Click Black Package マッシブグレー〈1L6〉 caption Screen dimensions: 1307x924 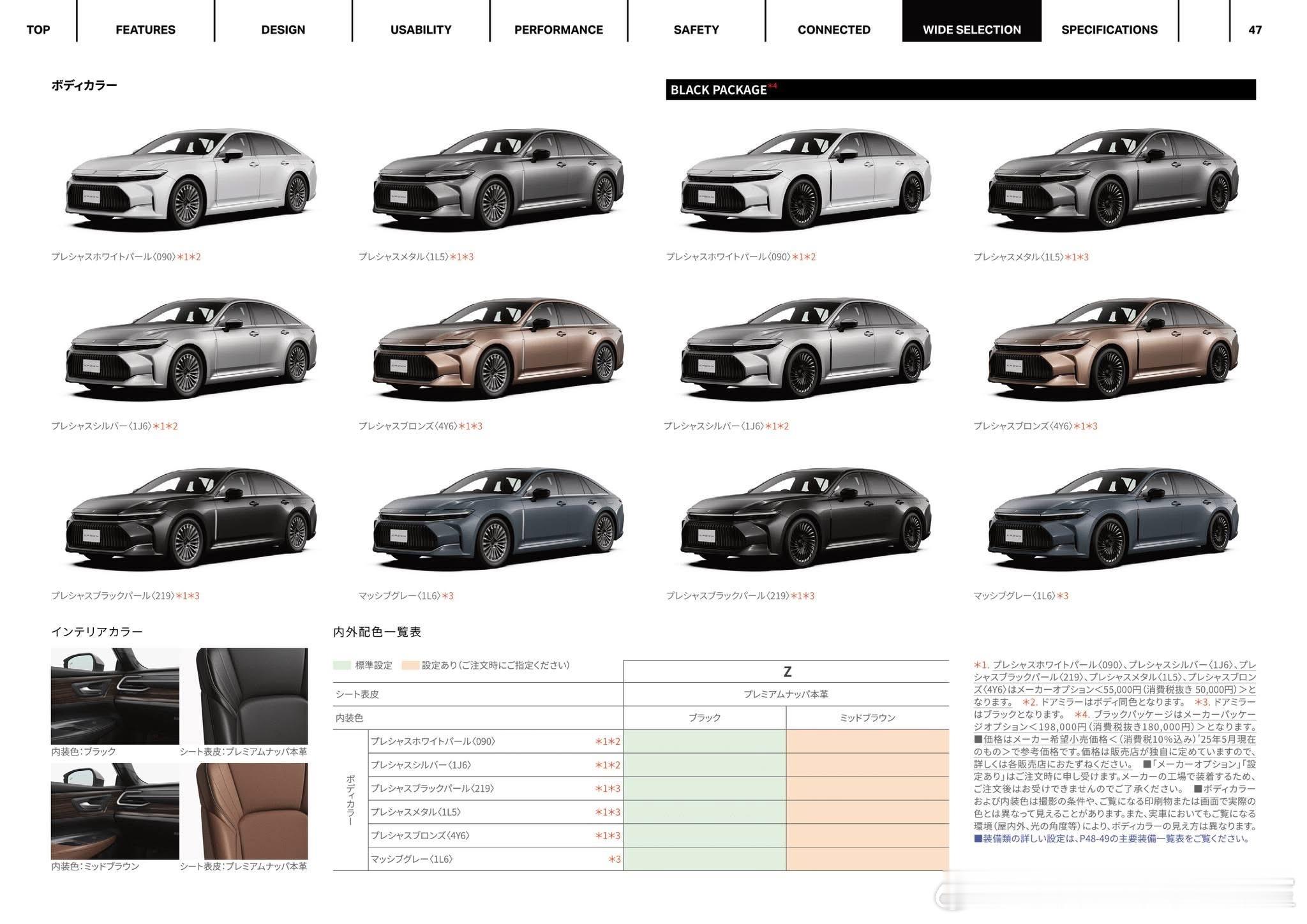tap(1020, 595)
